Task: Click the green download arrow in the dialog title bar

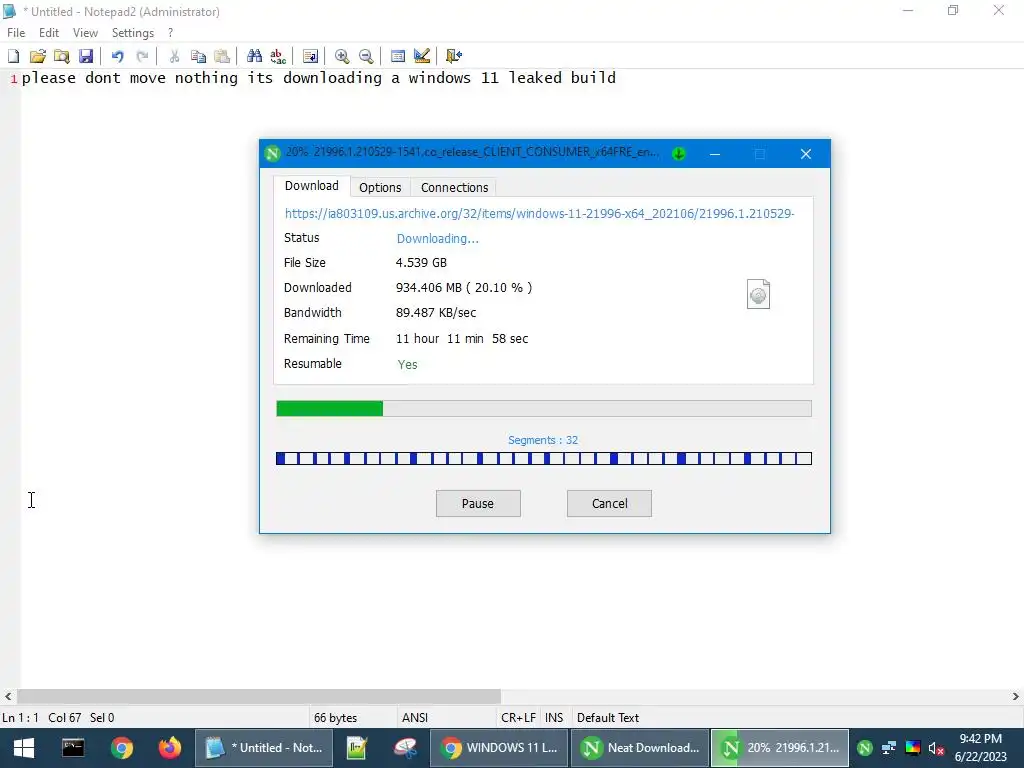Action: [679, 154]
